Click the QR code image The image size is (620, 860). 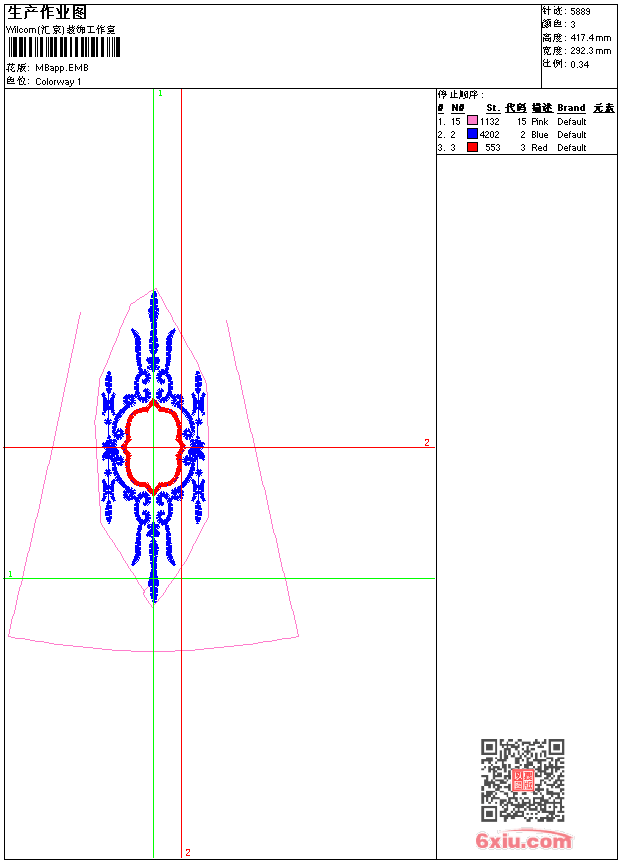pyautogui.click(x=523, y=780)
